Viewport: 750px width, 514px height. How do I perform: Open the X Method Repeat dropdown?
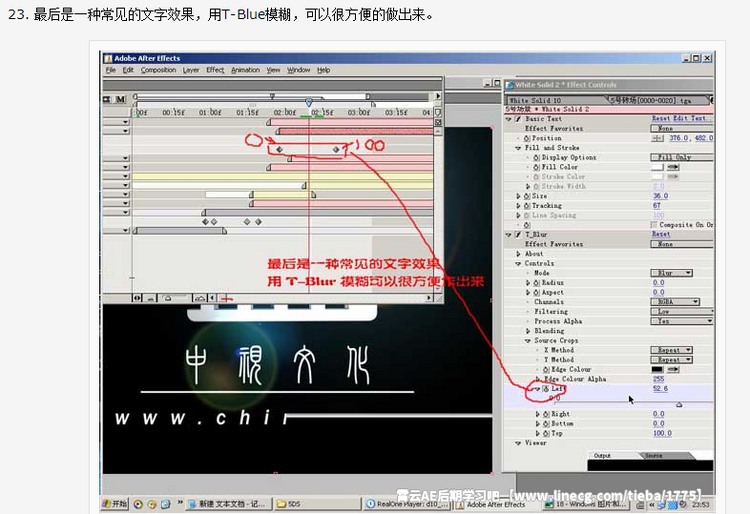(x=672, y=350)
